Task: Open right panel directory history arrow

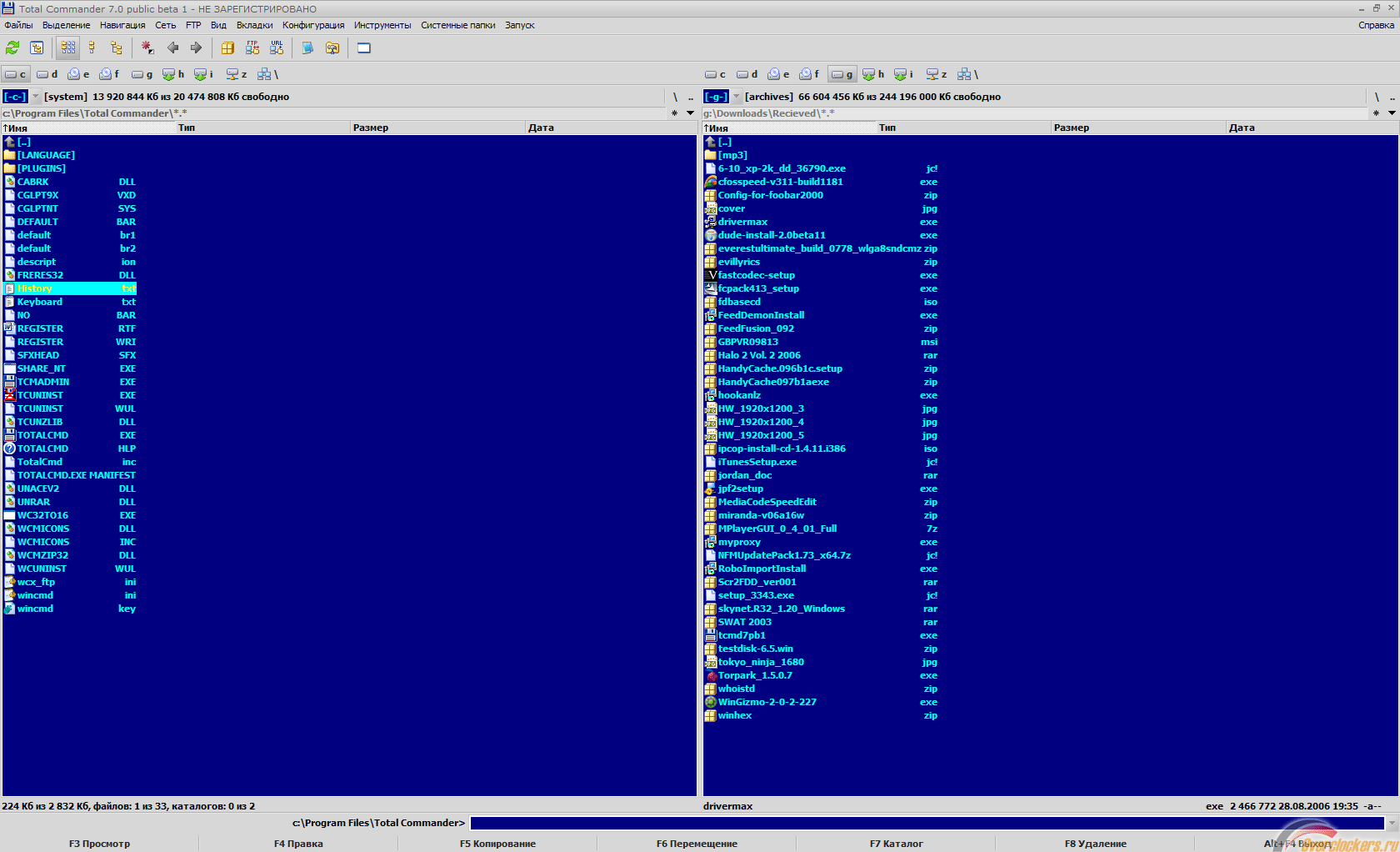Action: point(1392,113)
